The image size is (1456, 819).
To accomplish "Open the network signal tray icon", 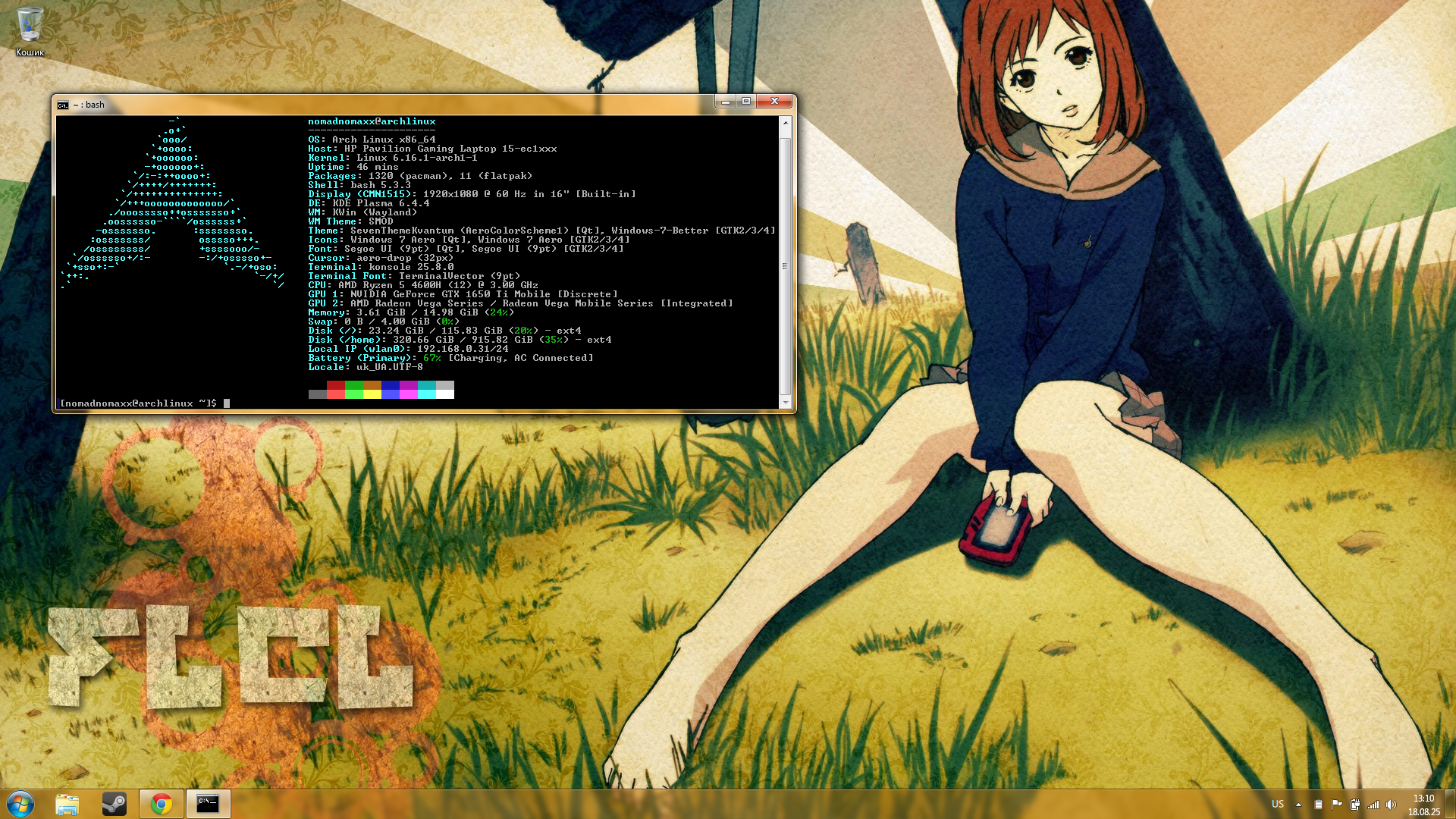I will (1373, 805).
